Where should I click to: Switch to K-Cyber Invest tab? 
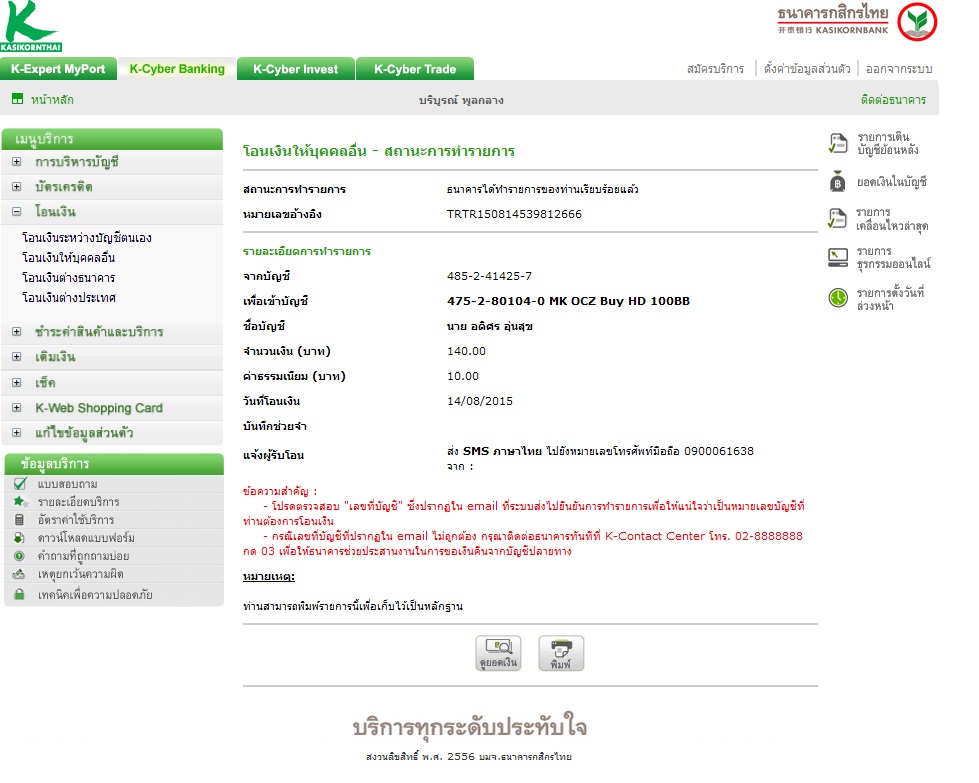[x=296, y=69]
